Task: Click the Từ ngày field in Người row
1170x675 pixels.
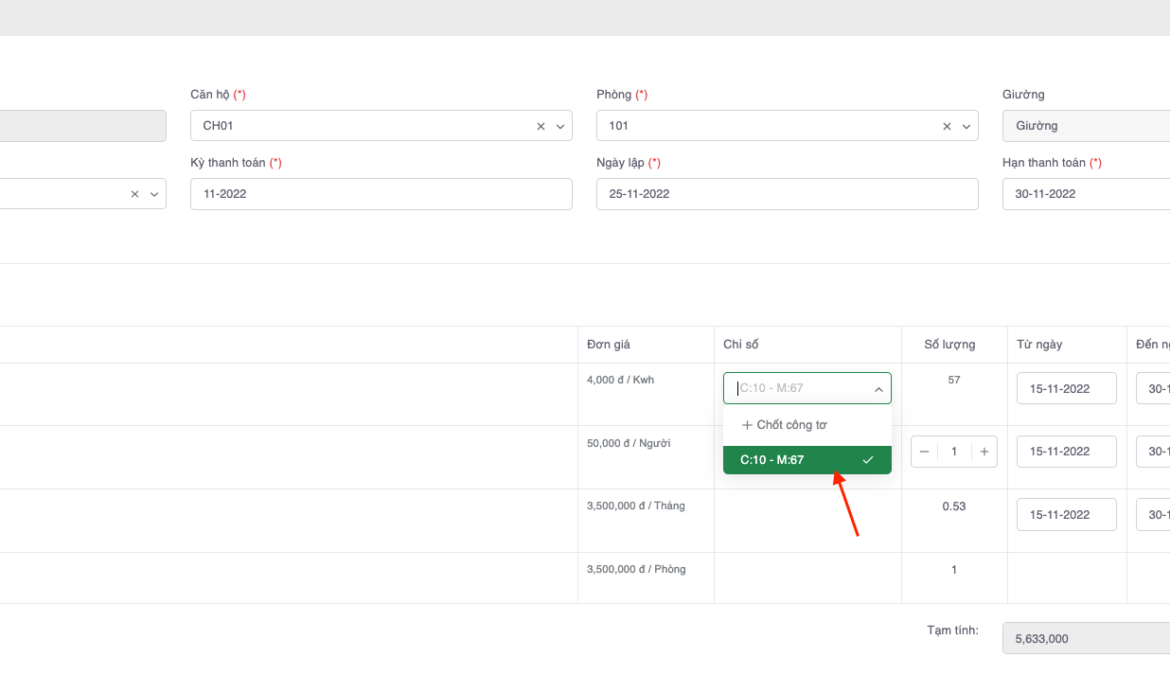Action: pos(1066,452)
